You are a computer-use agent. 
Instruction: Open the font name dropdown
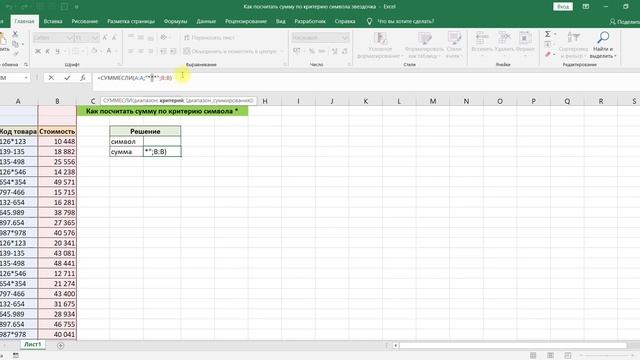click(69, 38)
